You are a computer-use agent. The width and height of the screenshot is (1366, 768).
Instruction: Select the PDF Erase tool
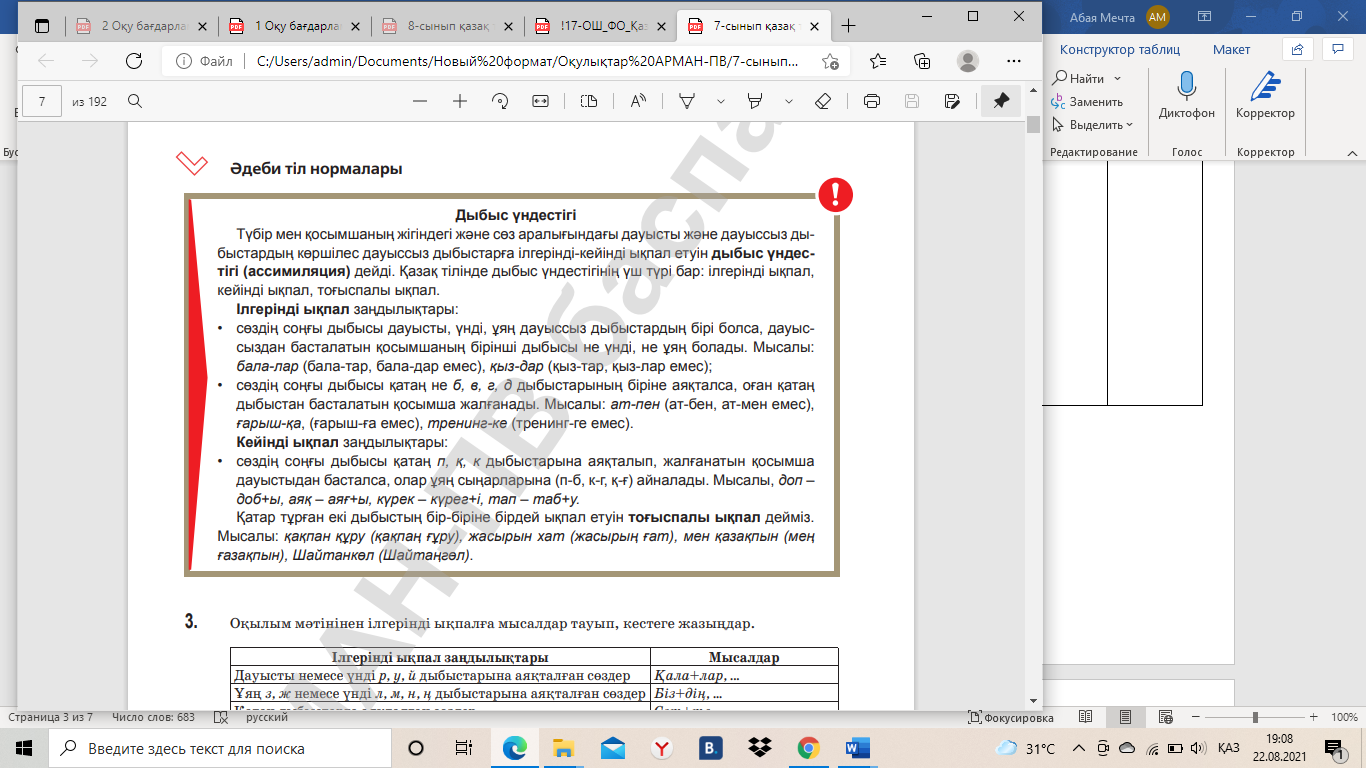pos(823,101)
